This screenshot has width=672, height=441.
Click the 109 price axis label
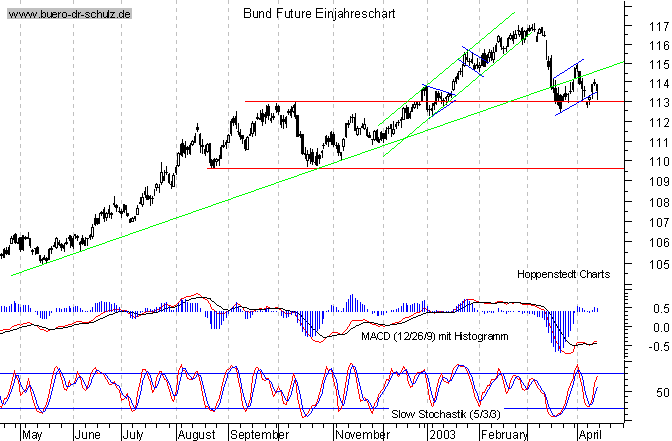(x=659, y=182)
